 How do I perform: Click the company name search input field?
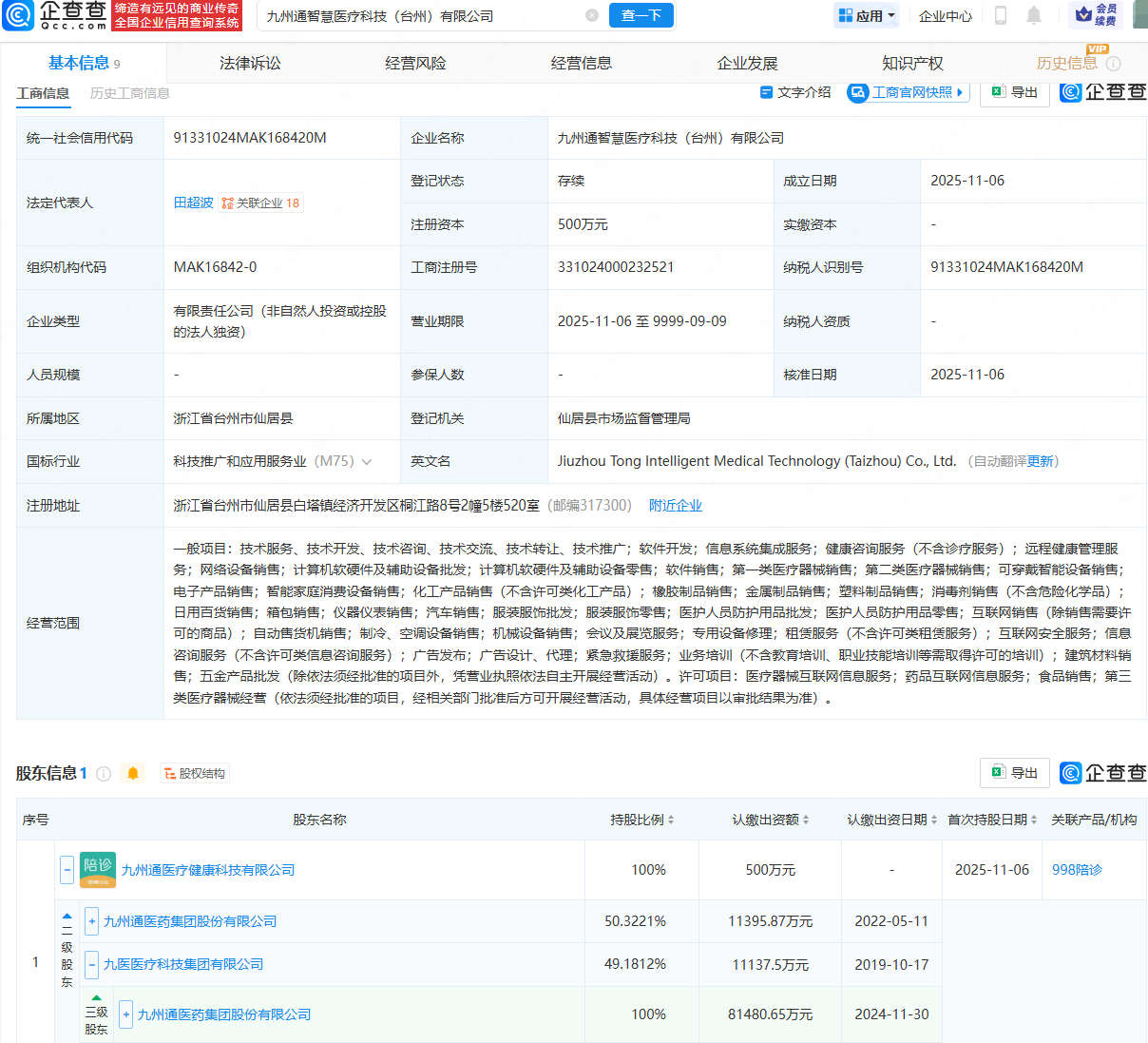[399, 16]
